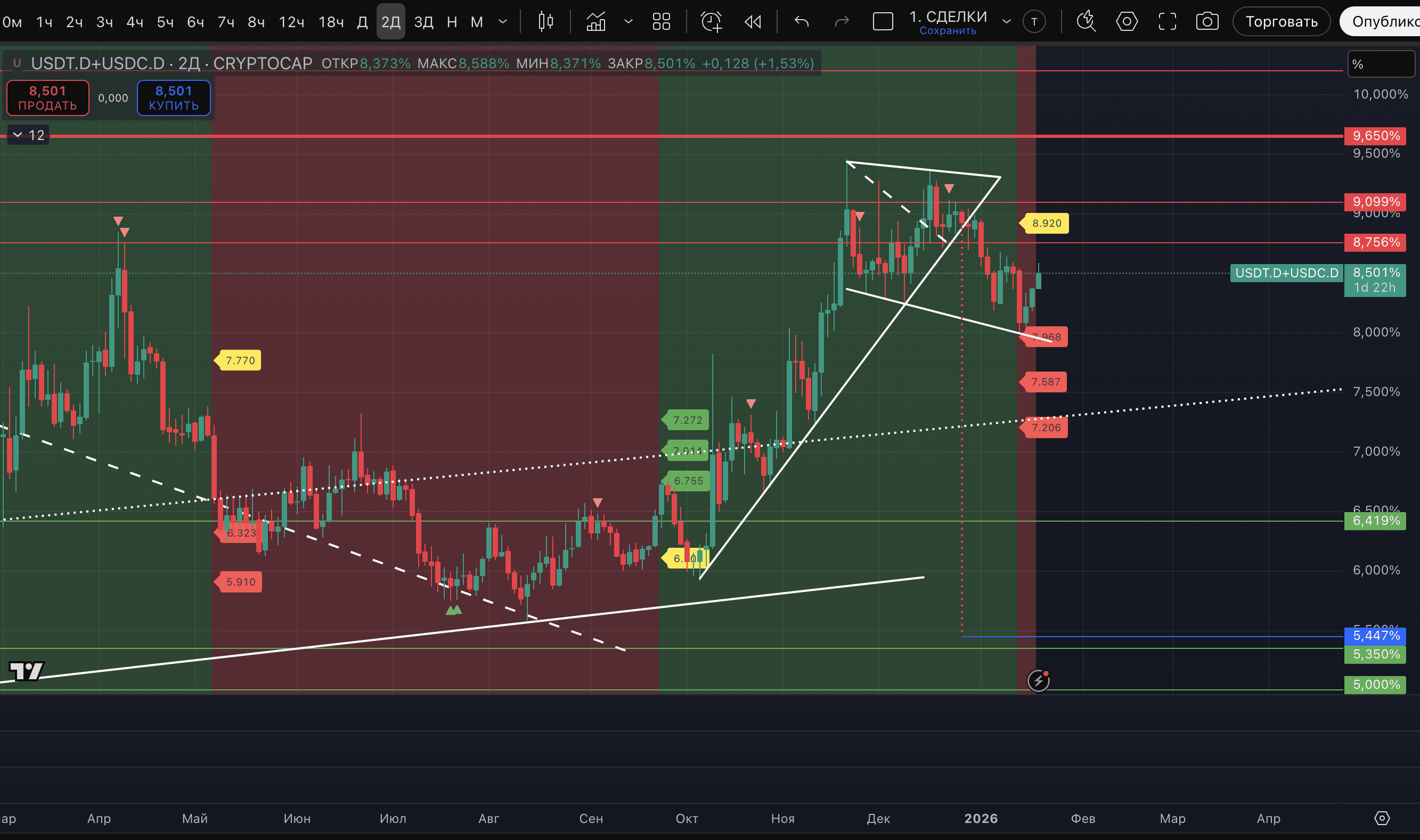Select the 4ч timeframe
The height and width of the screenshot is (840, 1420).
pyautogui.click(x=135, y=22)
